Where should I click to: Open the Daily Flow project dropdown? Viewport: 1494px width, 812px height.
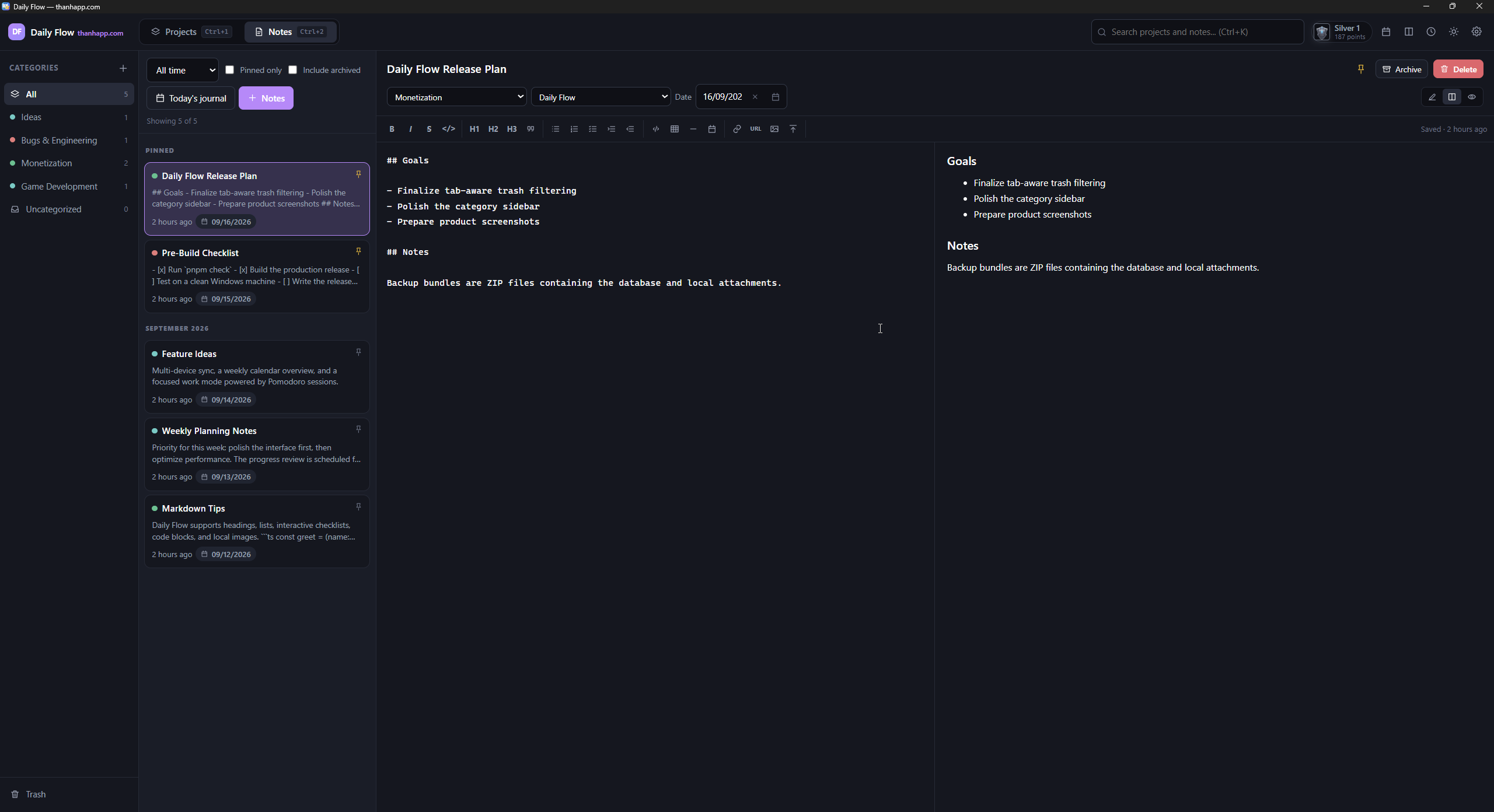point(601,97)
